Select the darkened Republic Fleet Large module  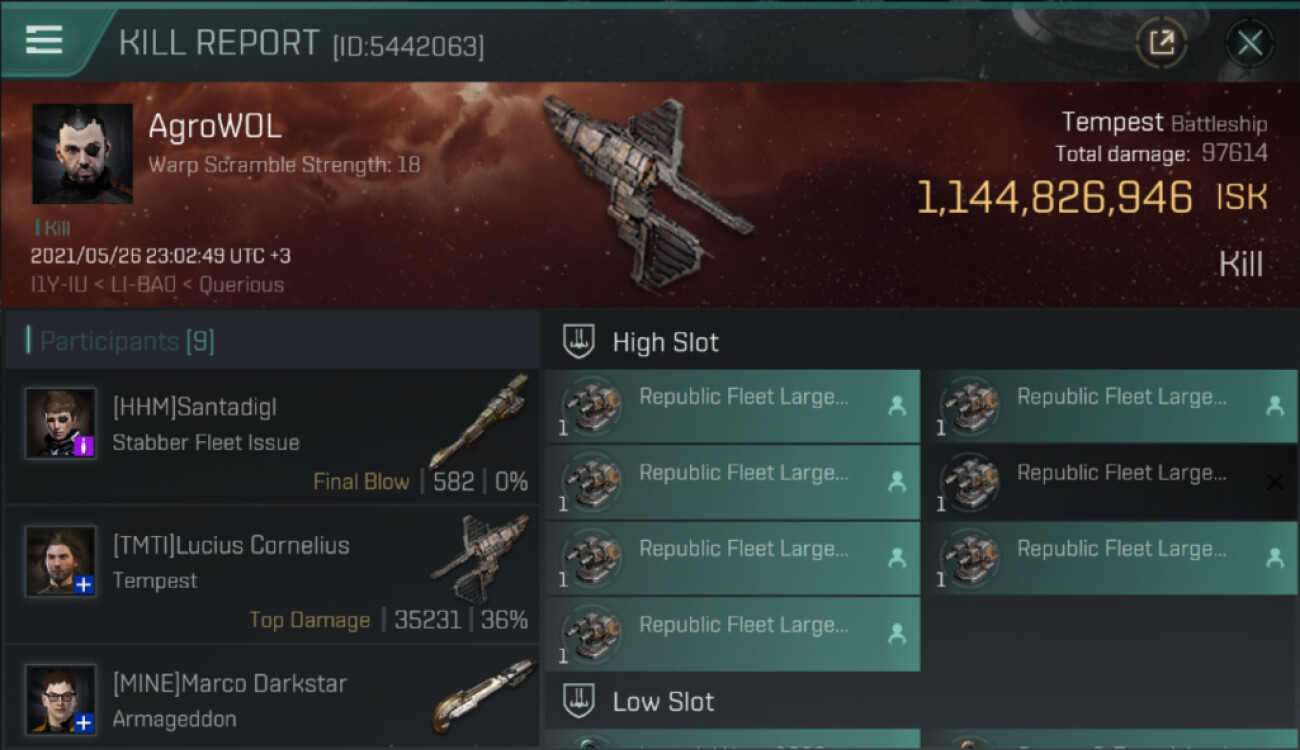pos(1110,482)
